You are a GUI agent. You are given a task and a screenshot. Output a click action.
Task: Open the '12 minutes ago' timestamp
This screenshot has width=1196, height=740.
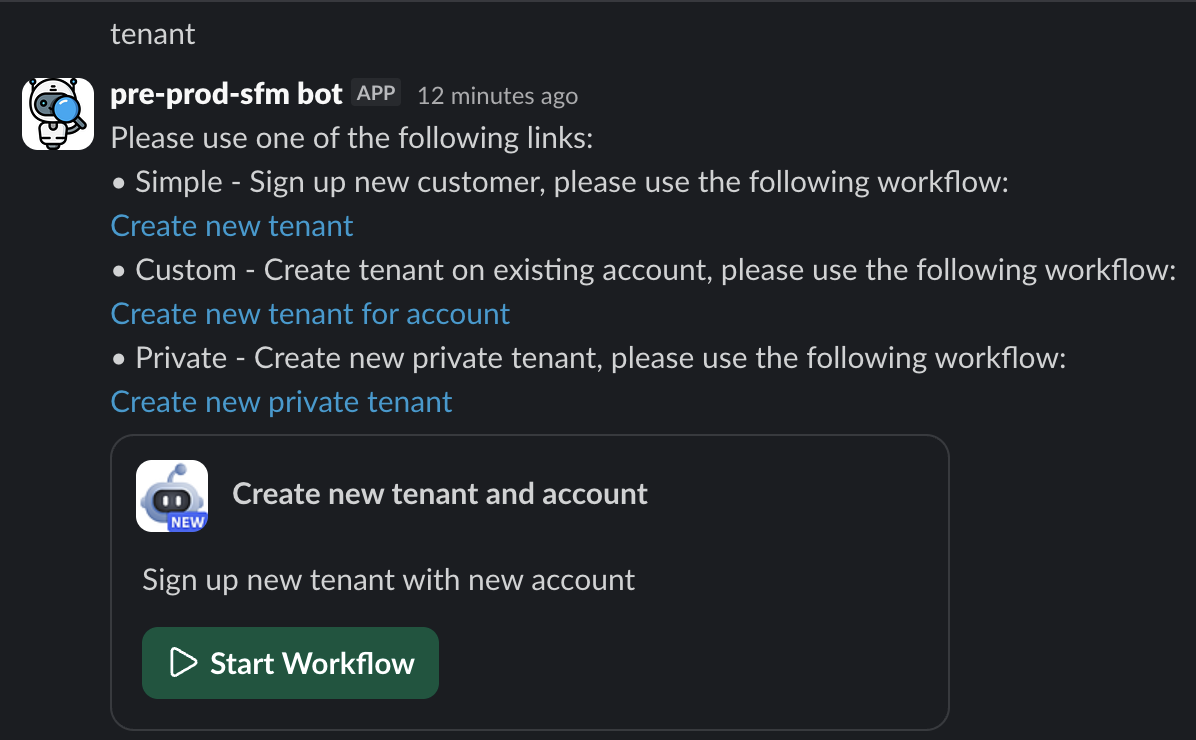[497, 96]
